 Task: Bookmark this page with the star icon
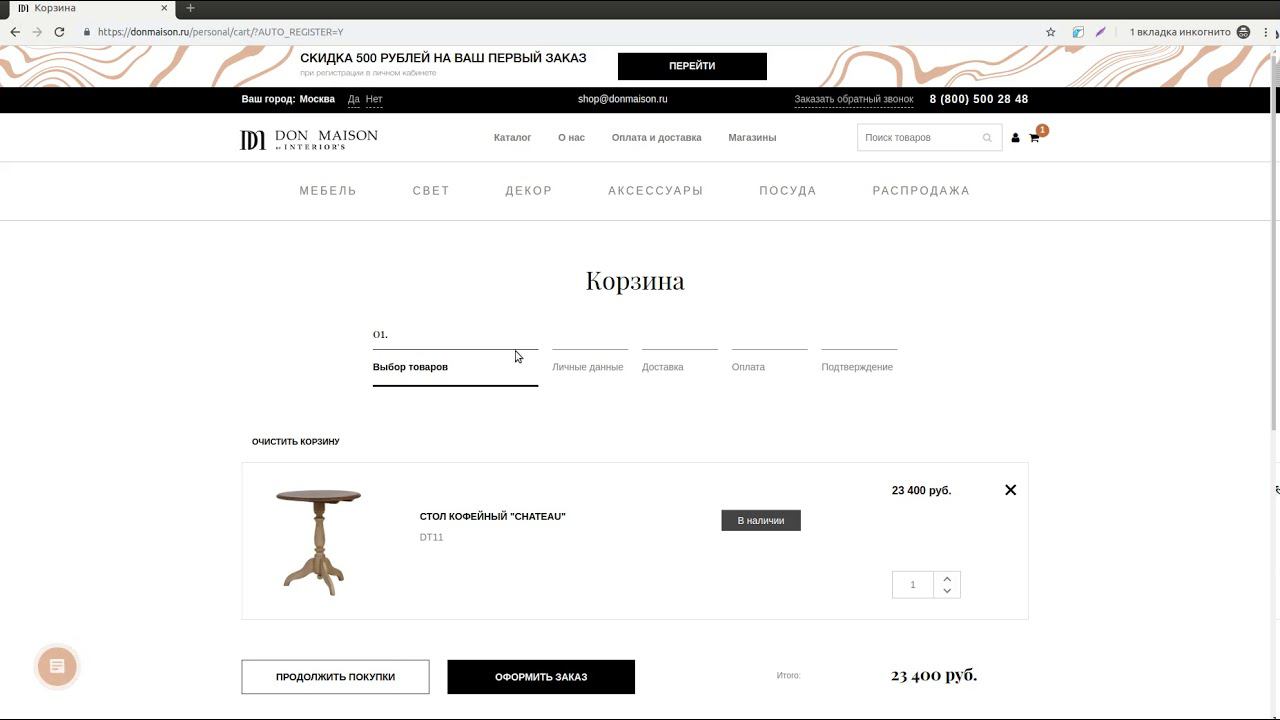pyautogui.click(x=1051, y=32)
